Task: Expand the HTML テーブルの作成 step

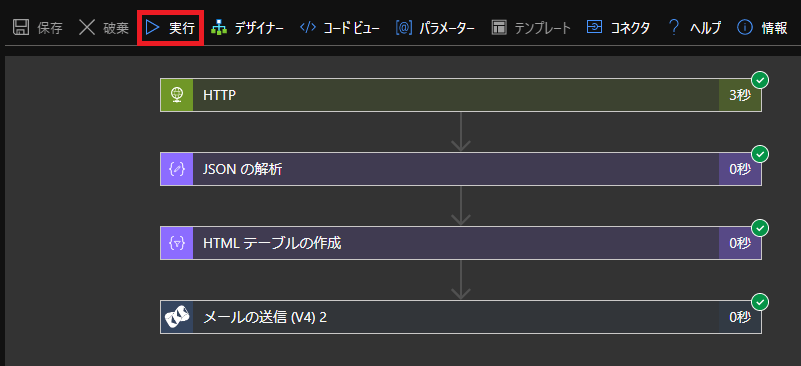Action: pos(461,243)
